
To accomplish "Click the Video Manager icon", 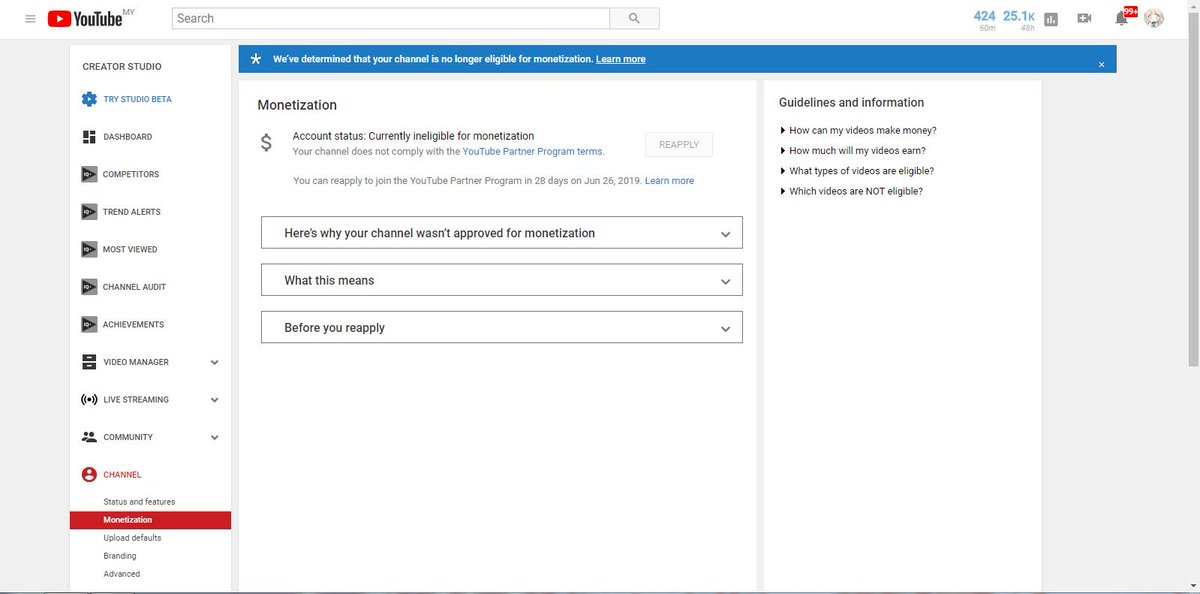I will pos(89,362).
